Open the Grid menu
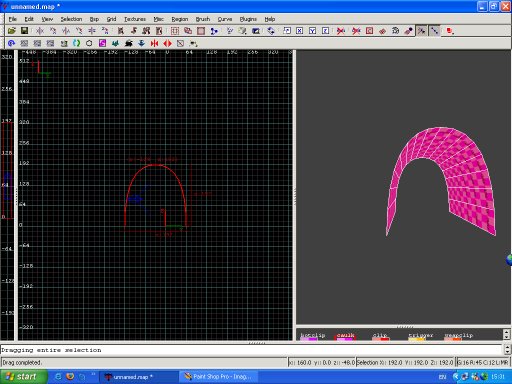The image size is (512, 384). click(111, 19)
